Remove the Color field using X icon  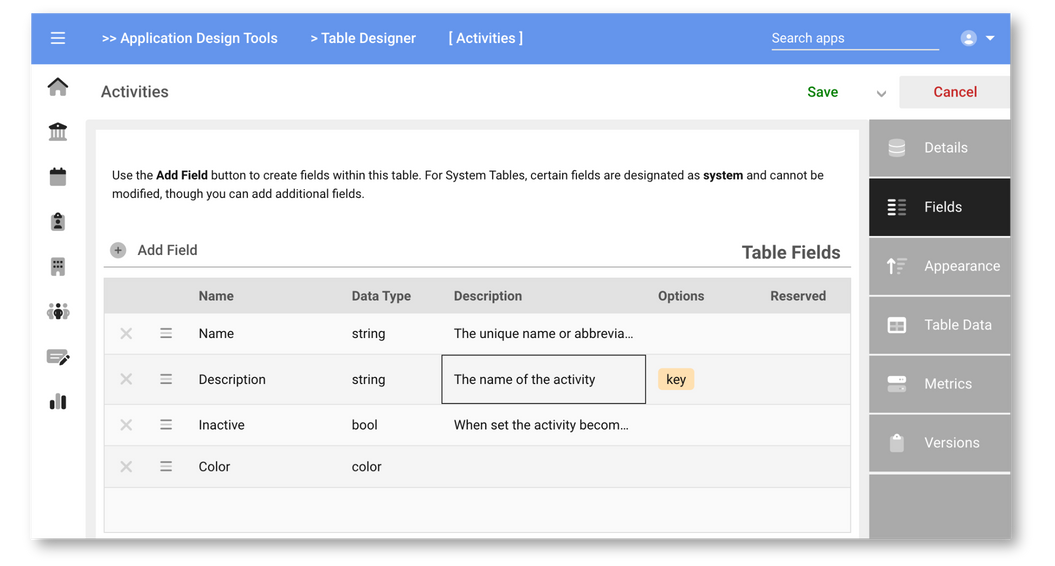coord(126,467)
